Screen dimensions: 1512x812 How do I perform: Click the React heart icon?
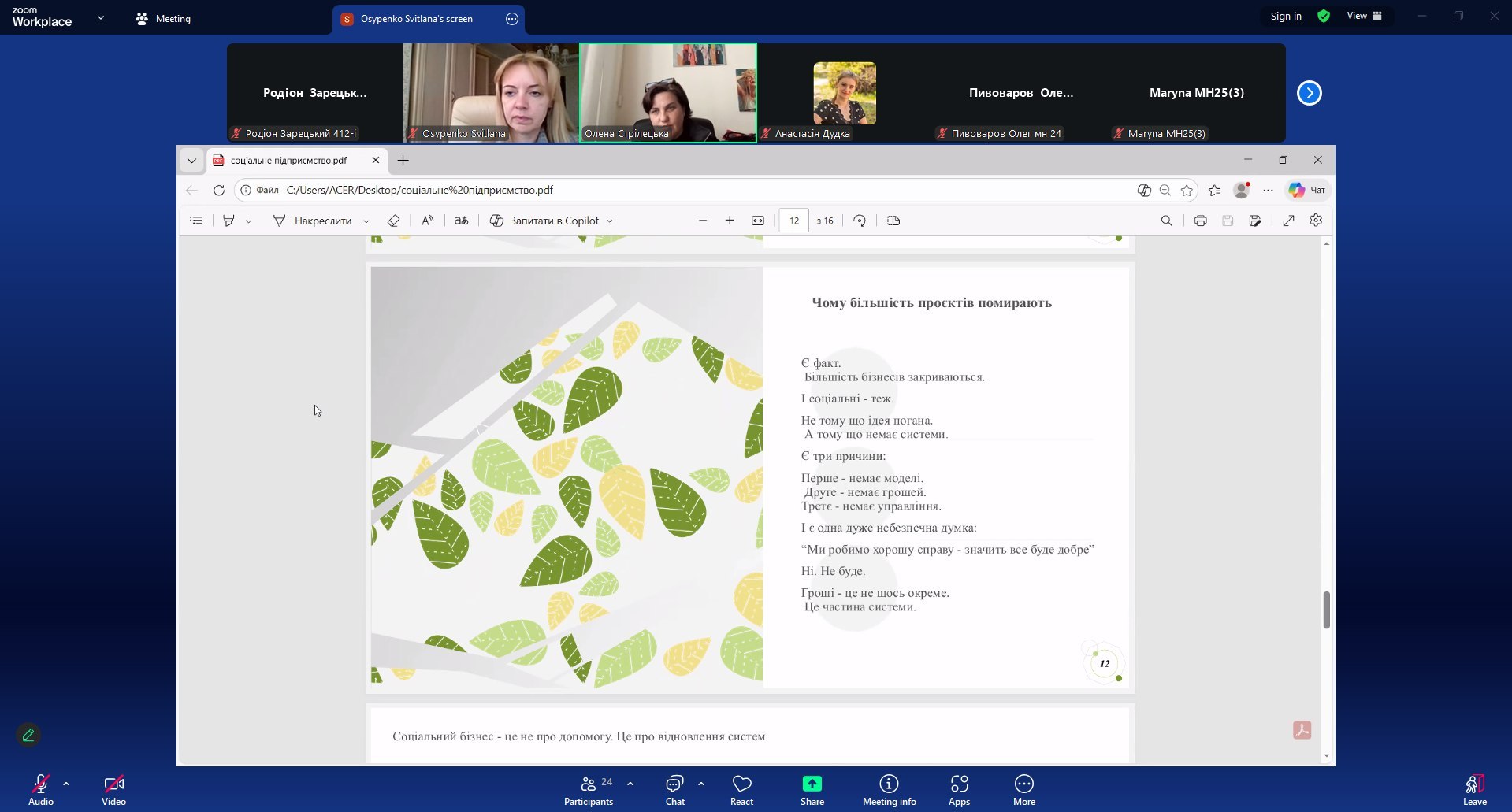(741, 790)
